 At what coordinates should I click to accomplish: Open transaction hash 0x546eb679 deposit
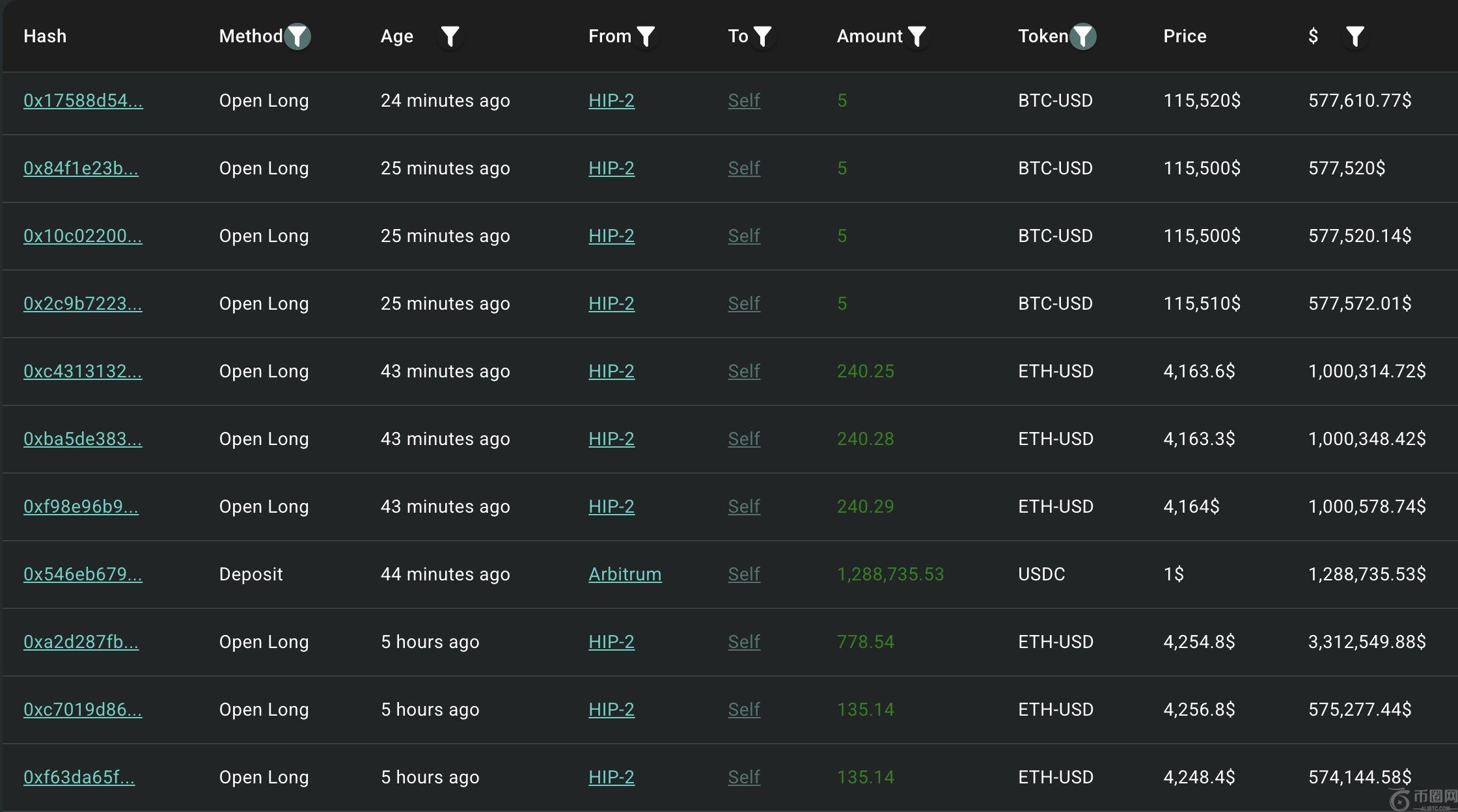pyautogui.click(x=83, y=574)
